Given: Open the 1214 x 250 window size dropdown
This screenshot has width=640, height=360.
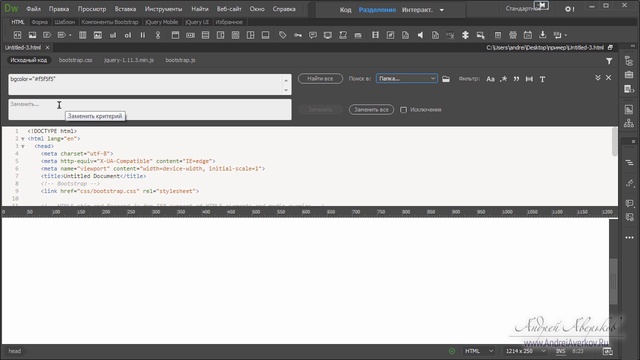Looking at the screenshot, I should (x=526, y=351).
